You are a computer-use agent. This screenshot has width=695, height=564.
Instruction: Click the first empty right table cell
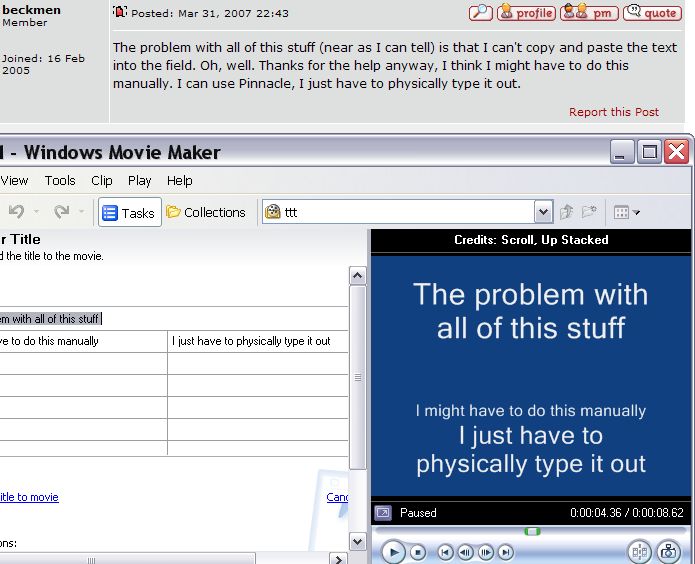258,364
